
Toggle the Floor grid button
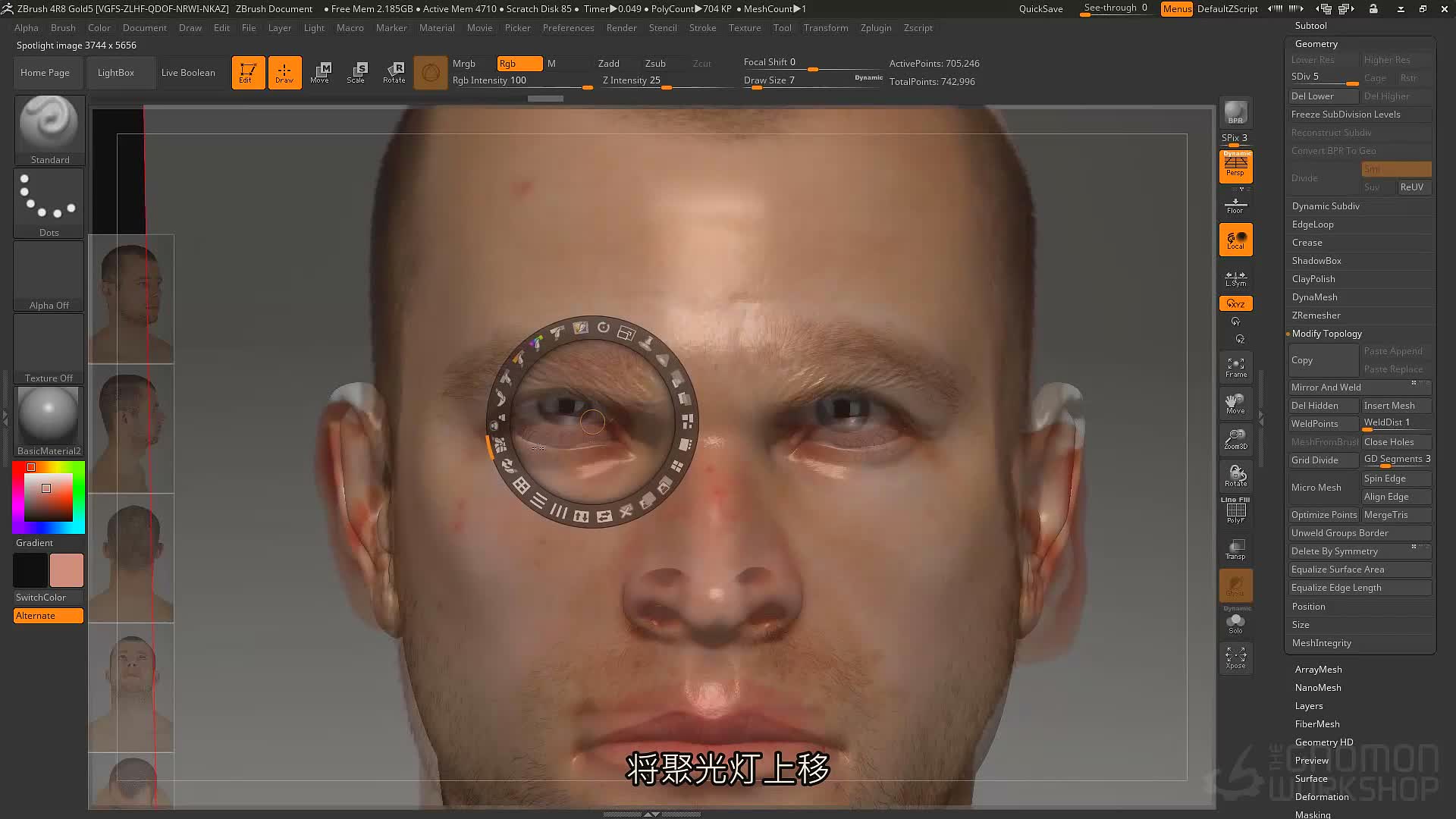(1235, 205)
